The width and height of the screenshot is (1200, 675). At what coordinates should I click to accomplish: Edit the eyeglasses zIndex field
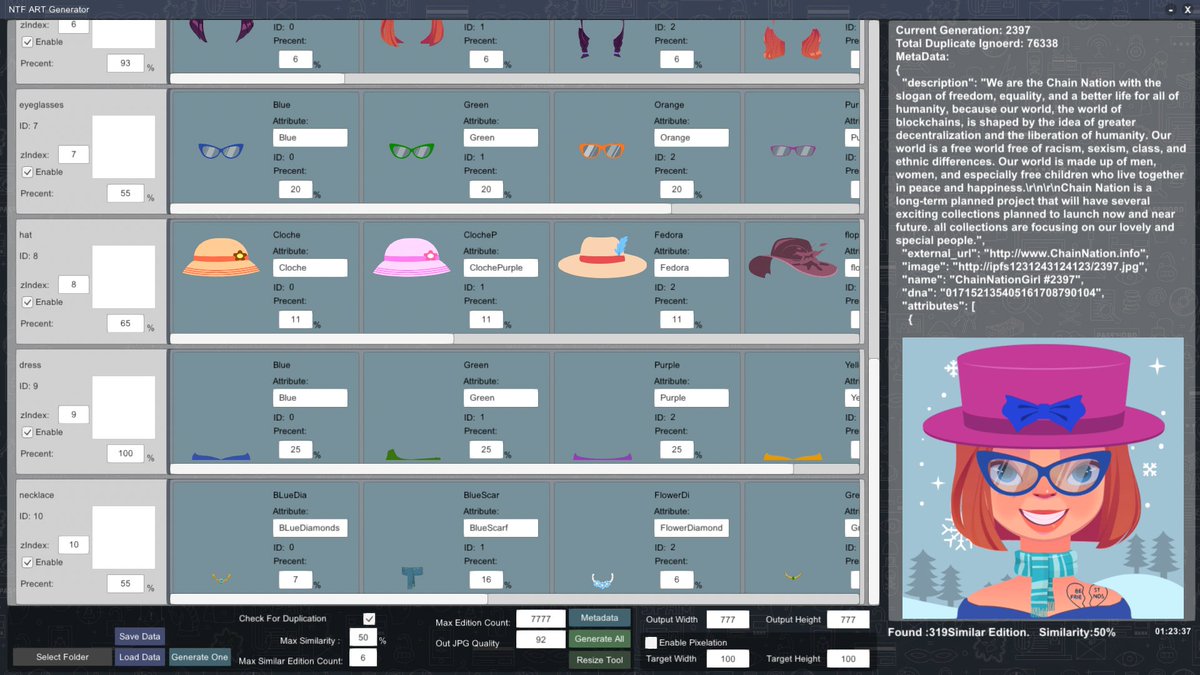pyautogui.click(x=73, y=154)
